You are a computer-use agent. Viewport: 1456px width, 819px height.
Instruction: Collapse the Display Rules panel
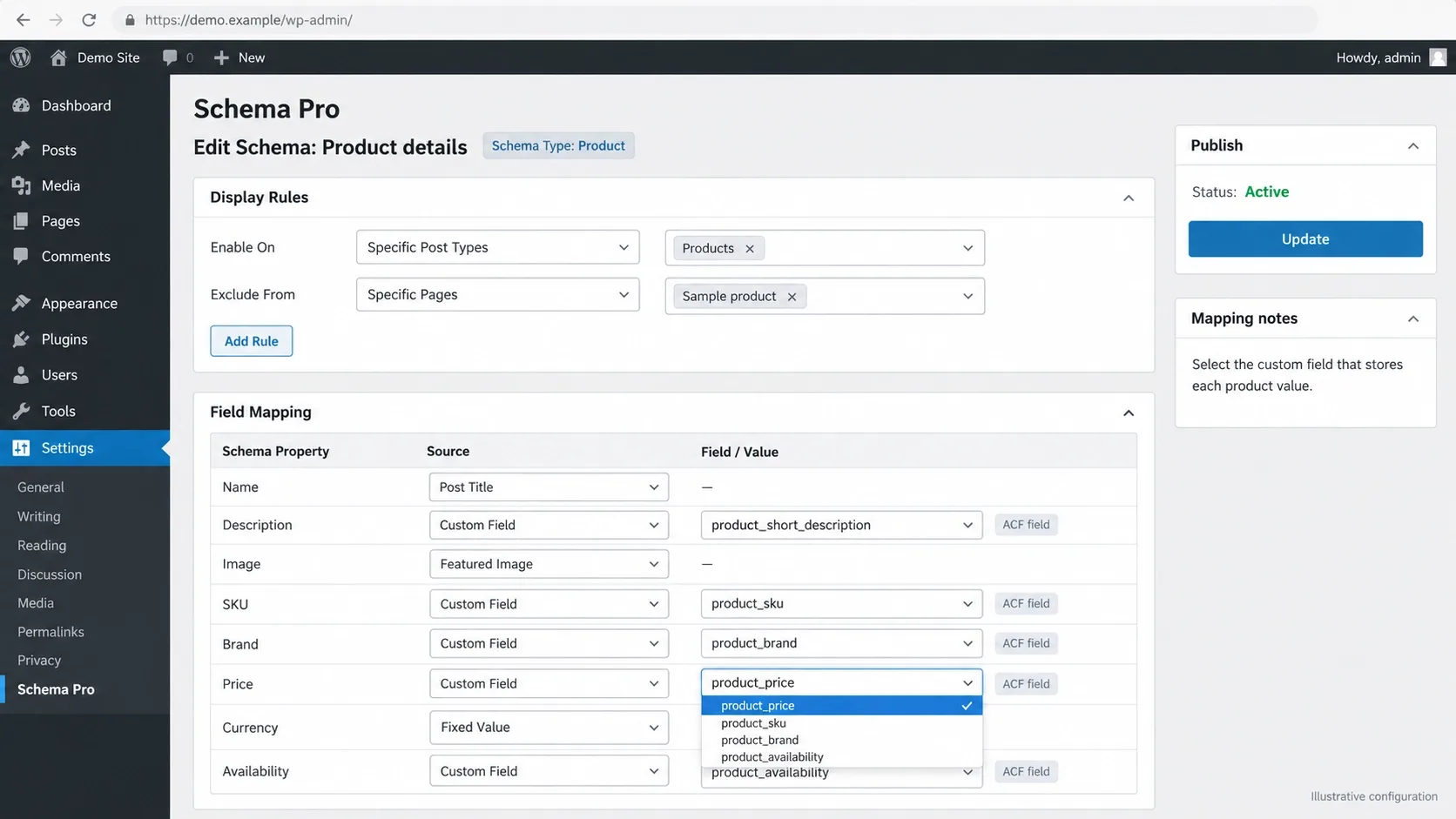(1129, 198)
